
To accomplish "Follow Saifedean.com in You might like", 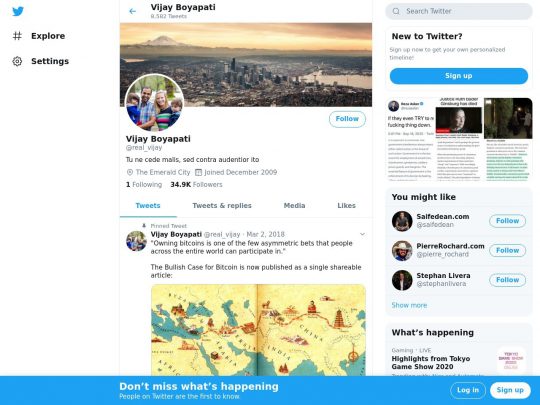I will [x=507, y=221].
